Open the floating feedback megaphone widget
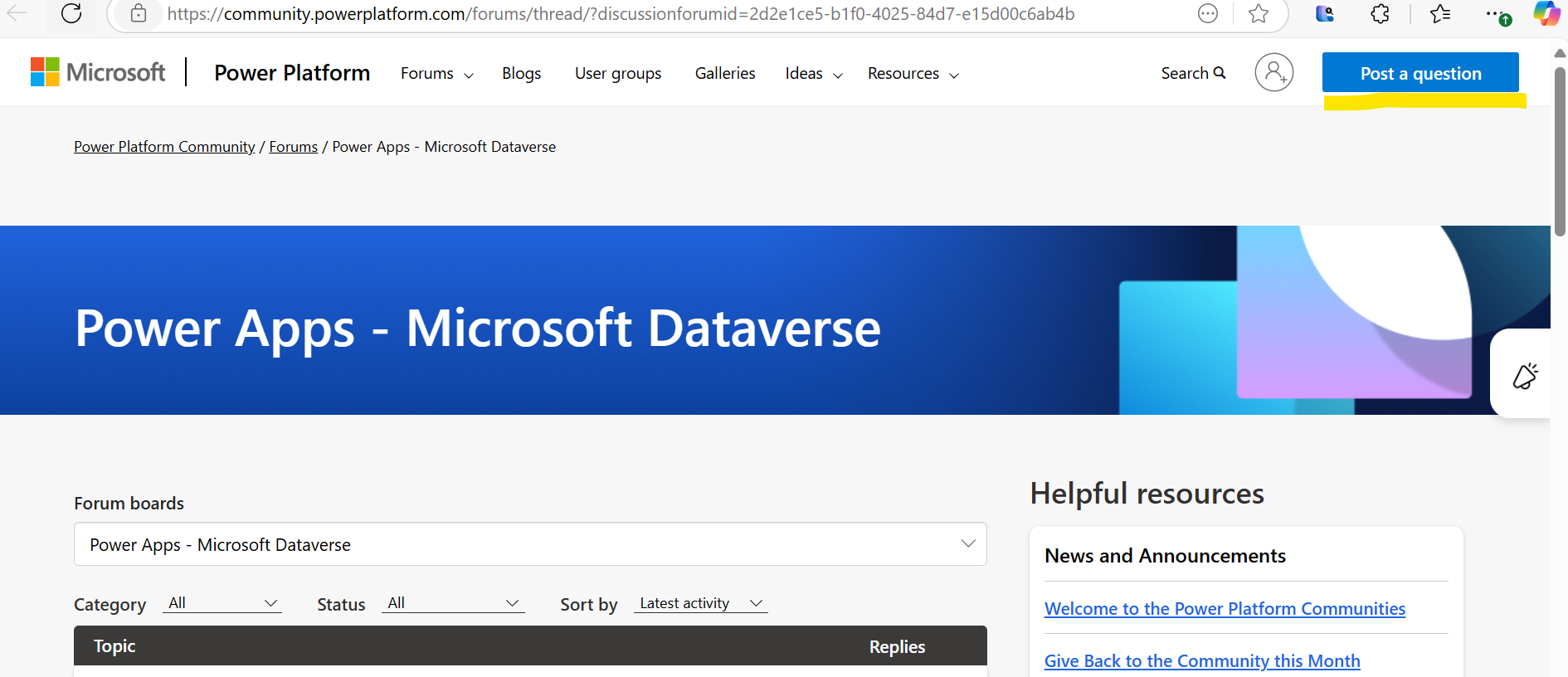1568x677 pixels. (1525, 376)
